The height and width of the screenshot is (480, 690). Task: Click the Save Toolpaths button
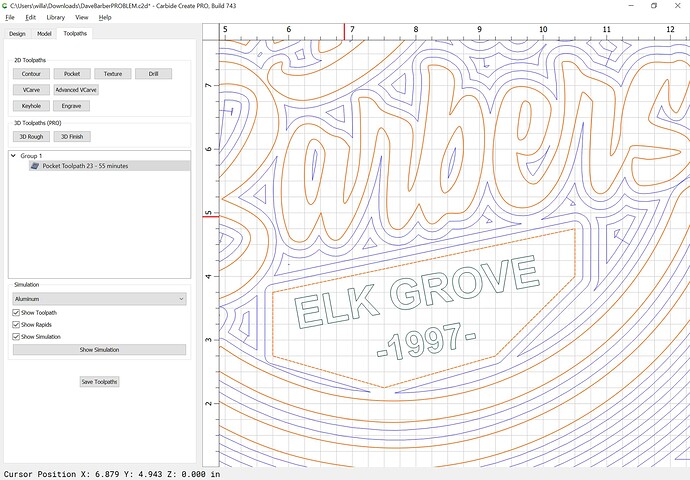click(98, 382)
